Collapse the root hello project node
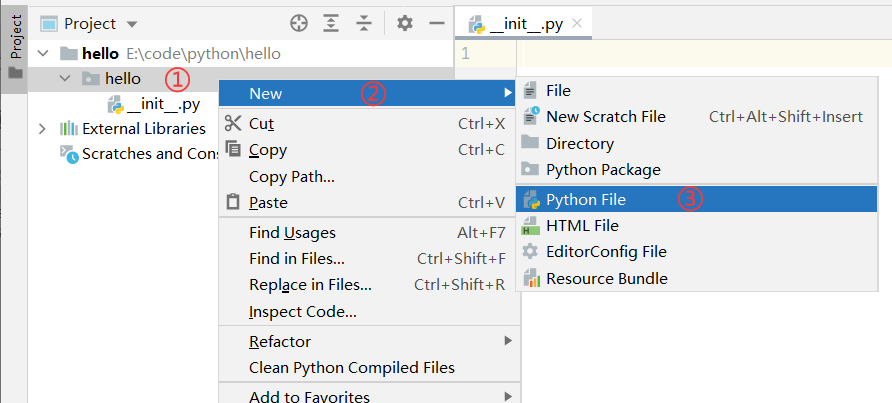 pos(42,53)
